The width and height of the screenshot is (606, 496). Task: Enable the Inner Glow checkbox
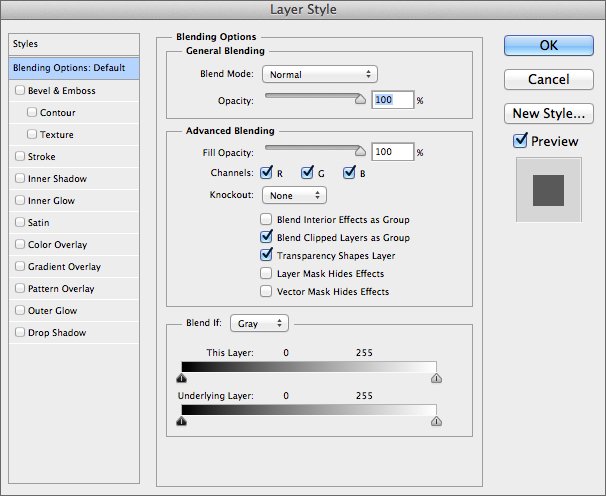pos(20,201)
